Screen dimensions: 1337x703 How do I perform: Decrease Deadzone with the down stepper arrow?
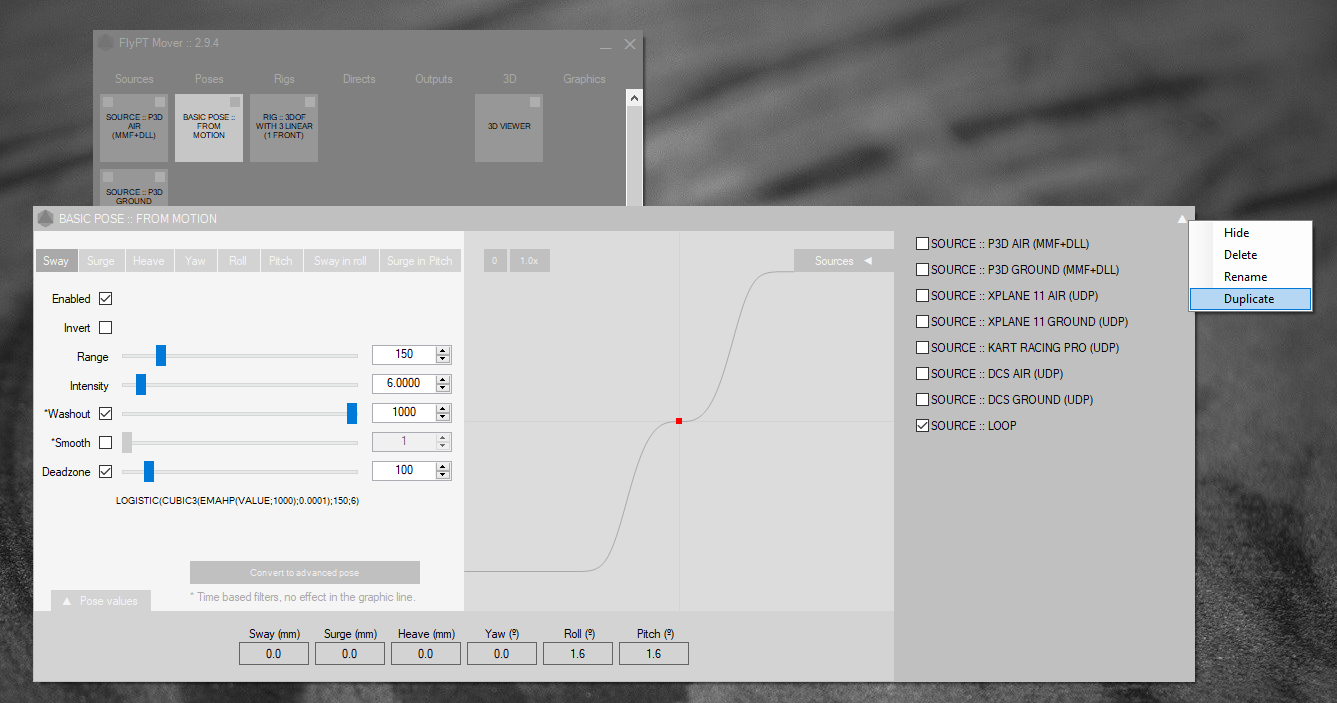coord(443,475)
